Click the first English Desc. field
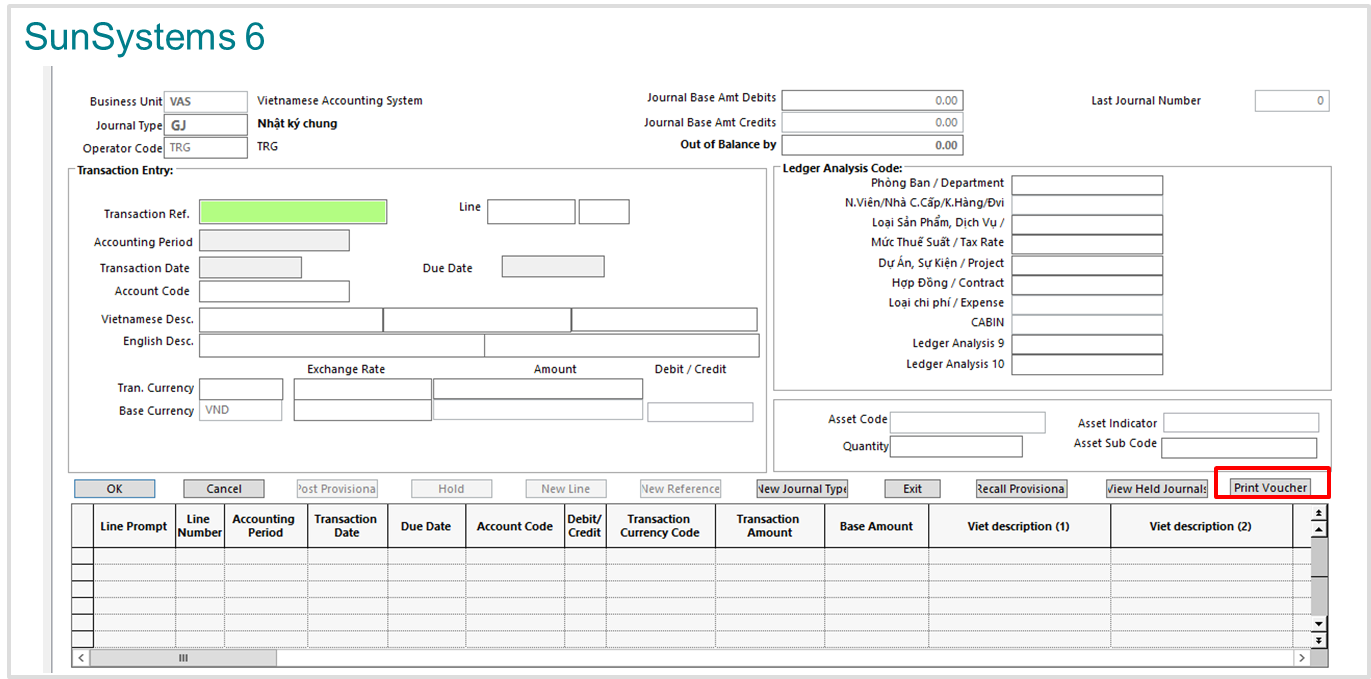The width and height of the screenshot is (1371, 679). tap(342, 345)
